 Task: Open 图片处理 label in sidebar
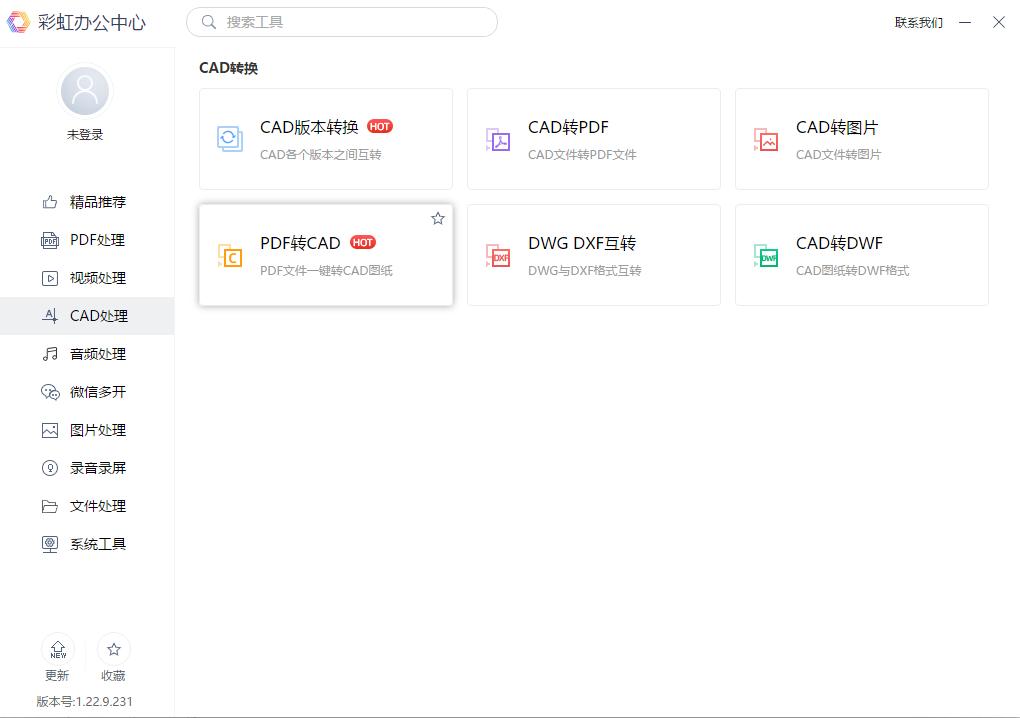click(98, 431)
